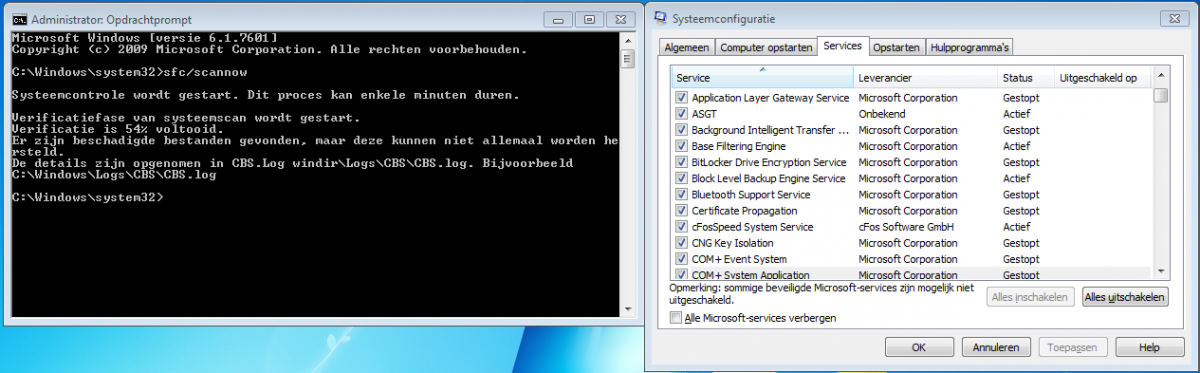Select 'Block Level Backup Engine Service' name

point(769,178)
